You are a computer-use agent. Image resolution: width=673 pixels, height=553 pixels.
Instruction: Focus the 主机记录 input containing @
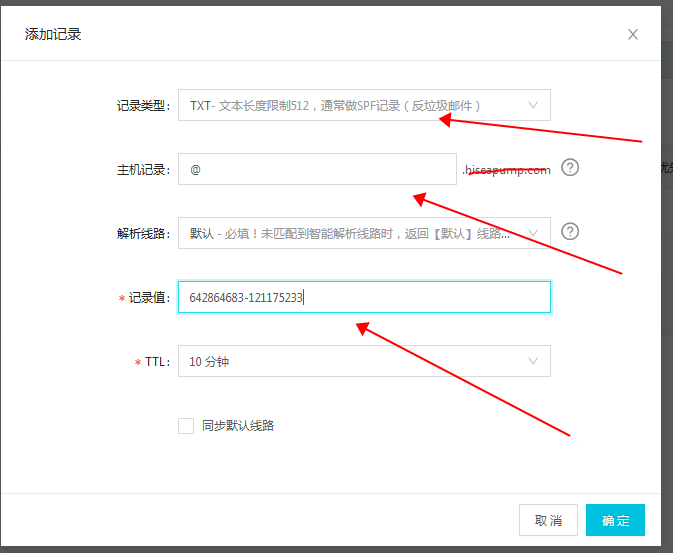316,169
